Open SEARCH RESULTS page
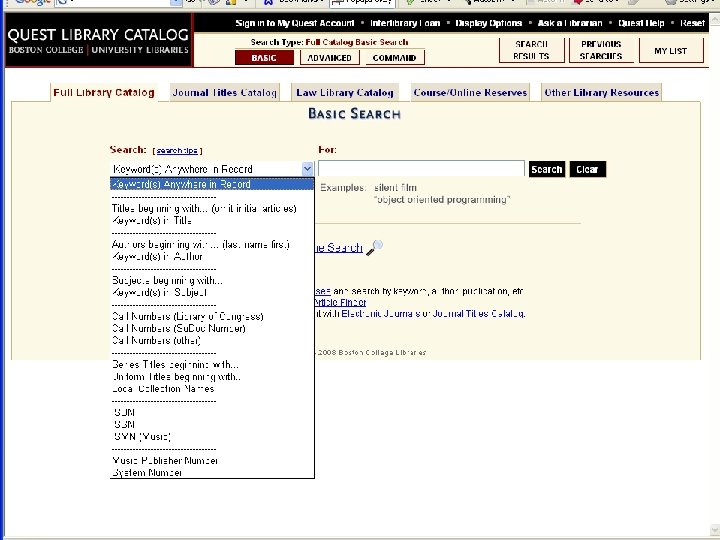Viewport: 720px width, 540px height. tap(531, 51)
